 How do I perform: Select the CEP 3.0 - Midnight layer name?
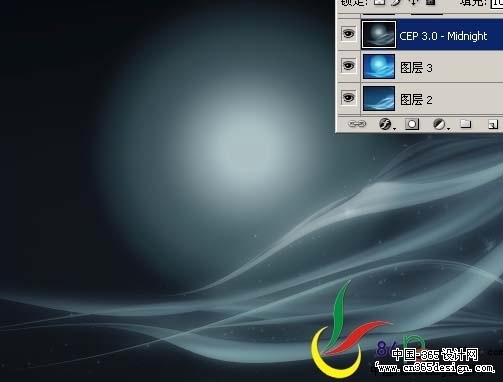(443, 36)
